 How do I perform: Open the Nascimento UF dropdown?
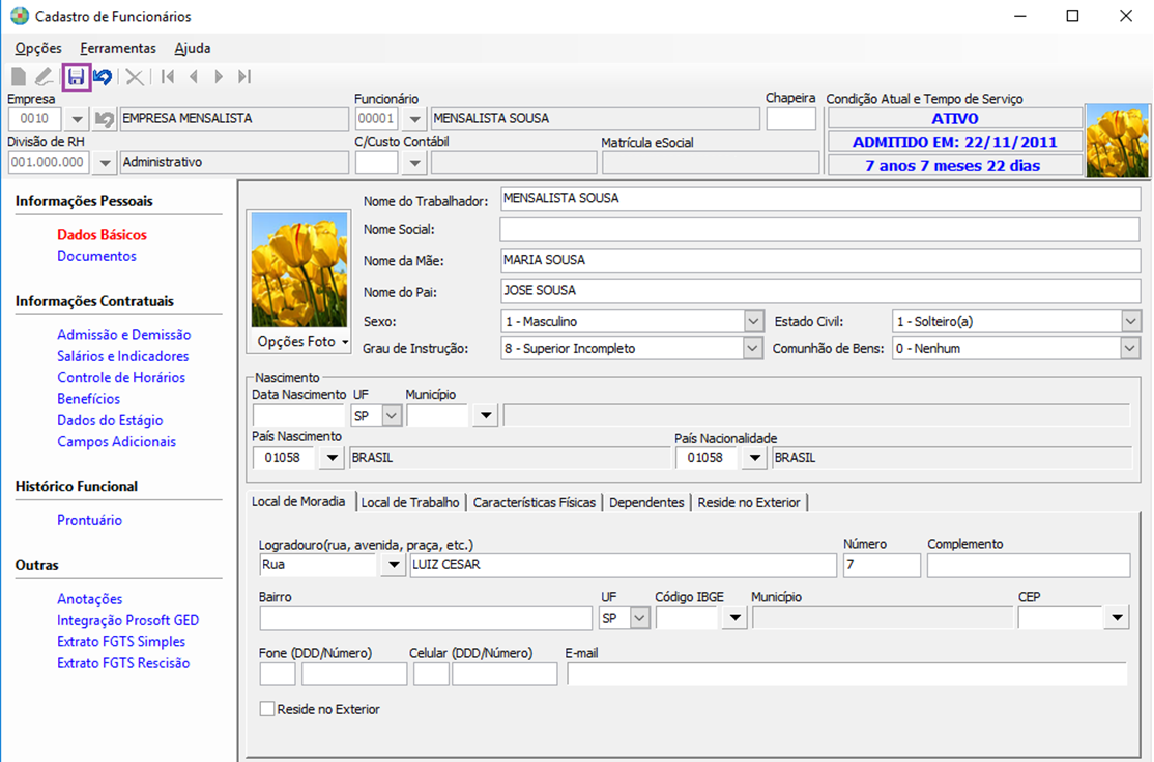pyautogui.click(x=392, y=416)
